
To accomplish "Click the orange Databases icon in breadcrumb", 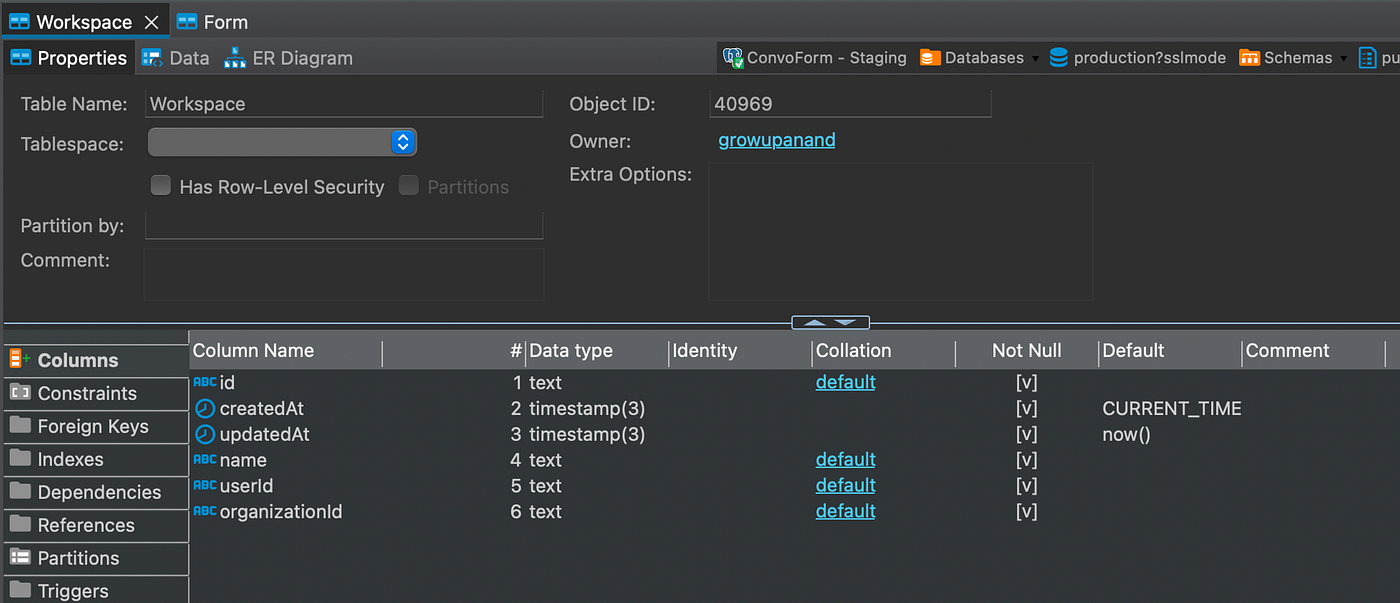I will coord(930,58).
